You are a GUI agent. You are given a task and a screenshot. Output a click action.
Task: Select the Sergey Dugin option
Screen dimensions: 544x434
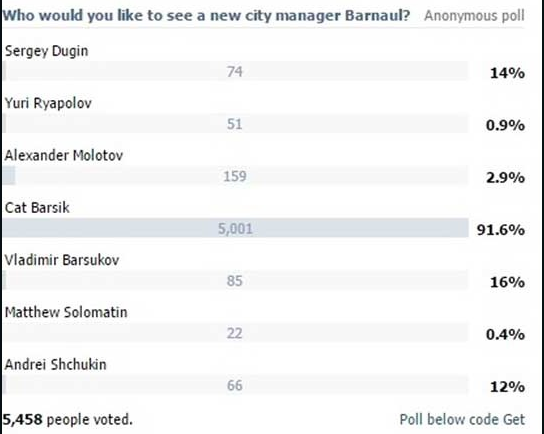[x=46, y=51]
